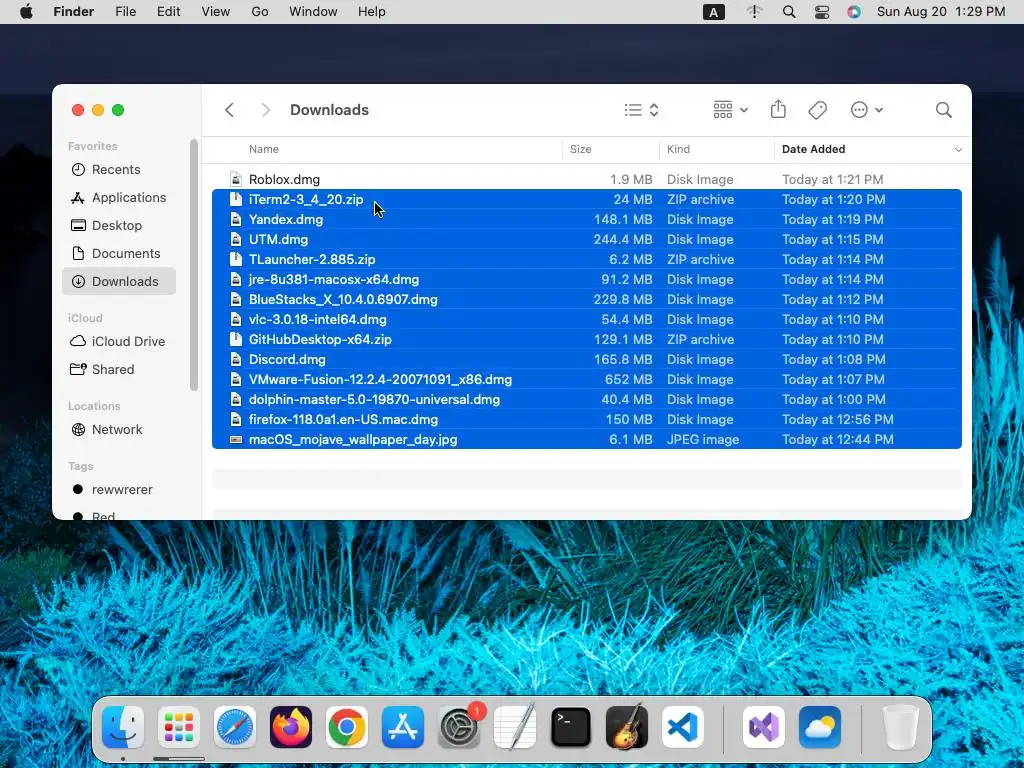Open TextEdit from the Dock
The width and height of the screenshot is (1024, 768).
(515, 727)
